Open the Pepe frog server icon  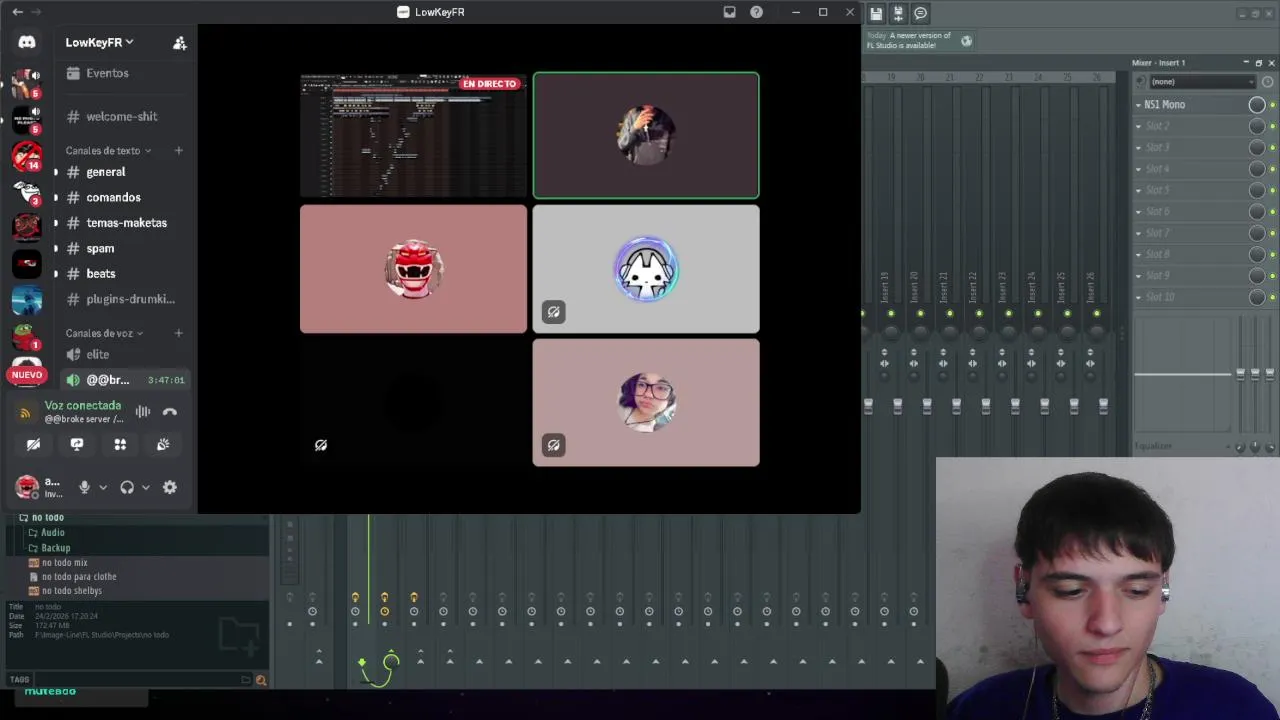(x=27, y=337)
